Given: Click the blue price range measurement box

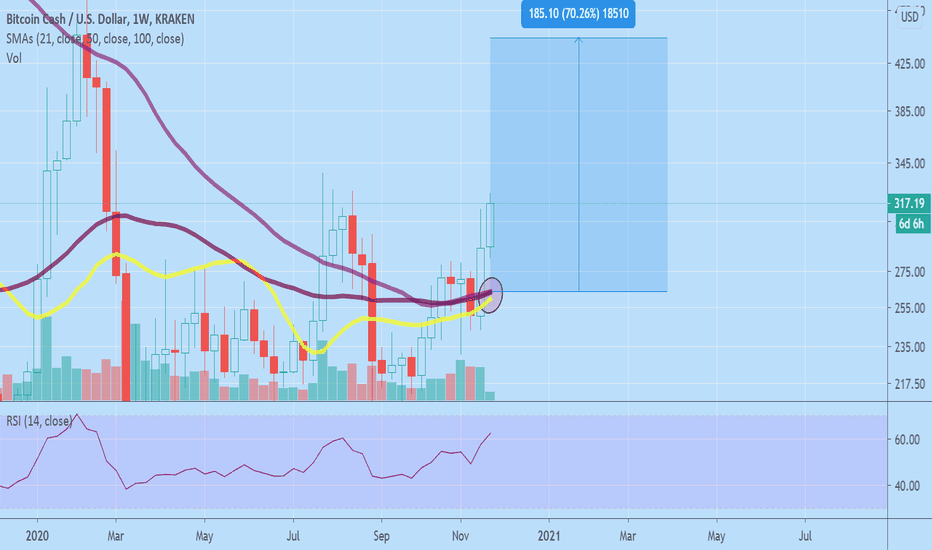Looking at the screenshot, I should pyautogui.click(x=578, y=165).
